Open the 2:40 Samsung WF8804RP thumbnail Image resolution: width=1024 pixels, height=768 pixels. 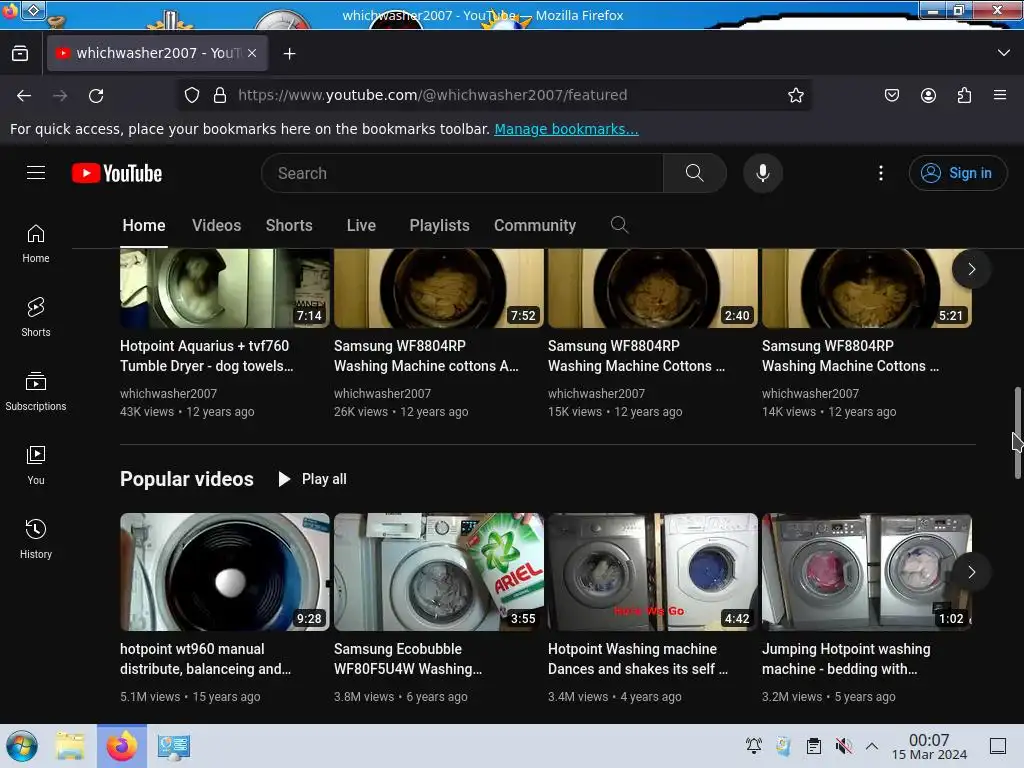click(x=652, y=288)
